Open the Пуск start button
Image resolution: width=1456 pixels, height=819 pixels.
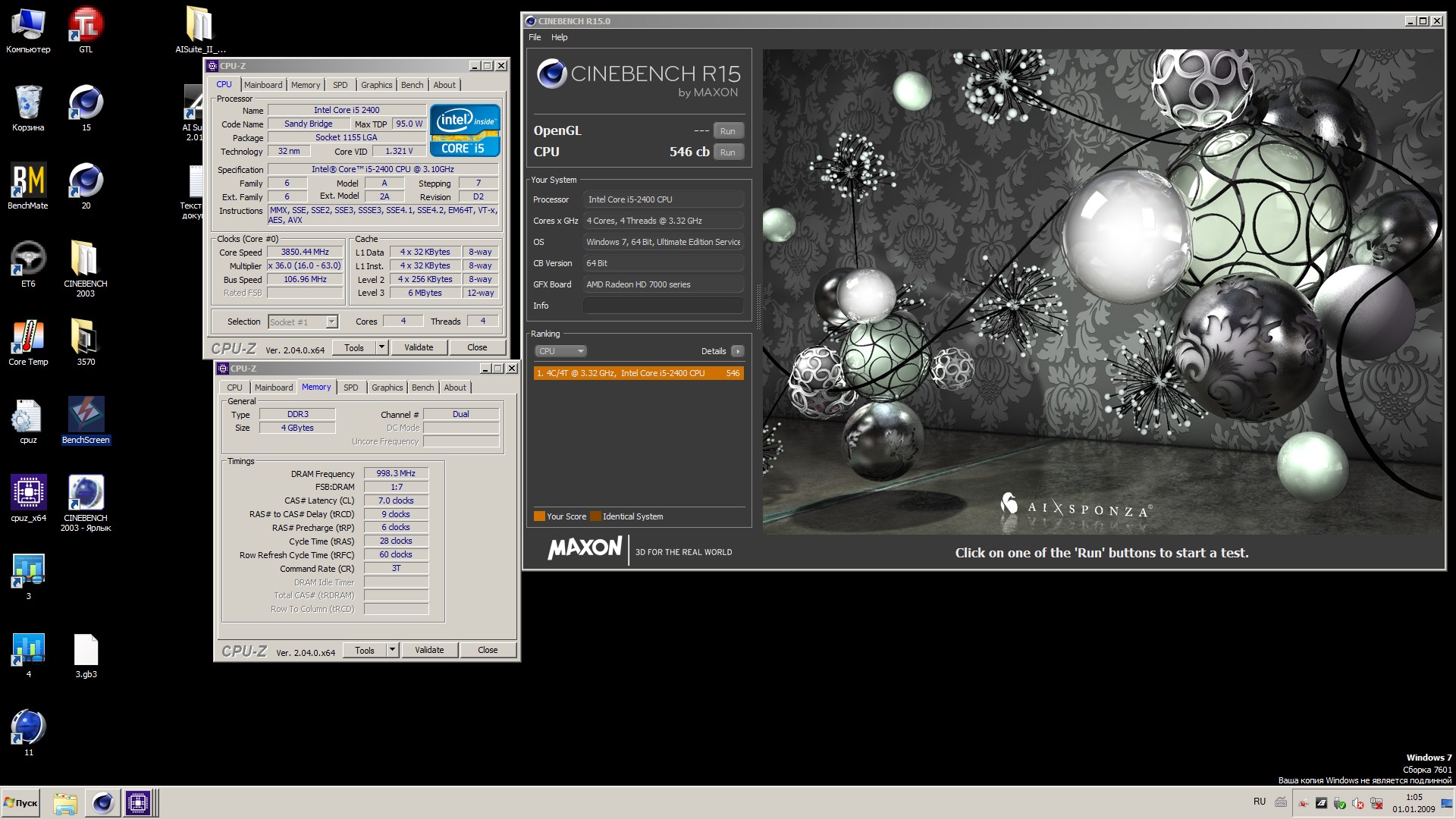(x=20, y=803)
